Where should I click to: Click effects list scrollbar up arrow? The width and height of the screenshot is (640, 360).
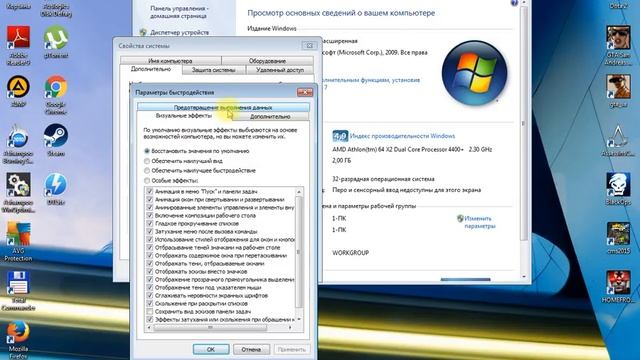(x=299, y=191)
